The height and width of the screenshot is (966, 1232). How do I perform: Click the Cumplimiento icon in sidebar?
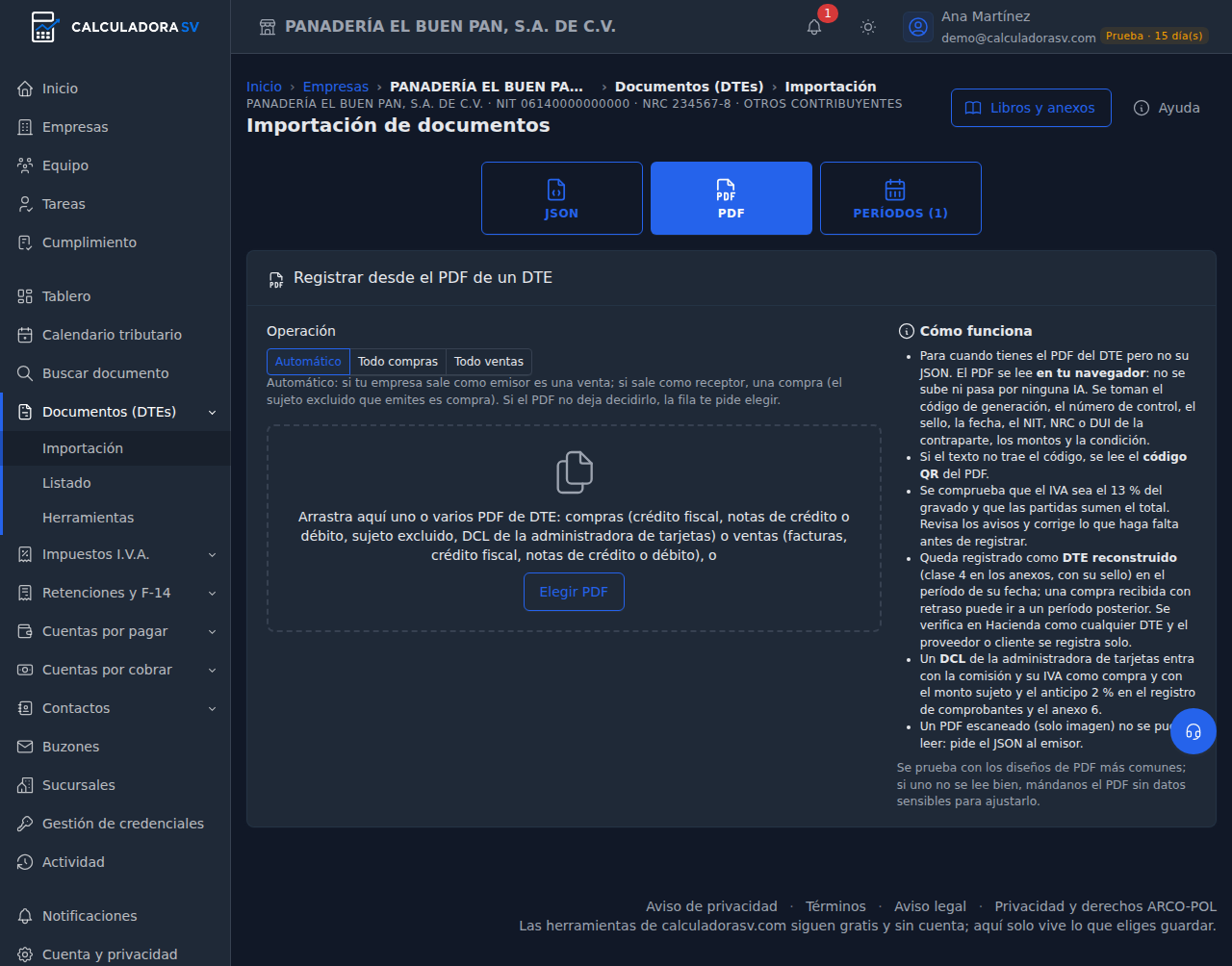(25, 242)
